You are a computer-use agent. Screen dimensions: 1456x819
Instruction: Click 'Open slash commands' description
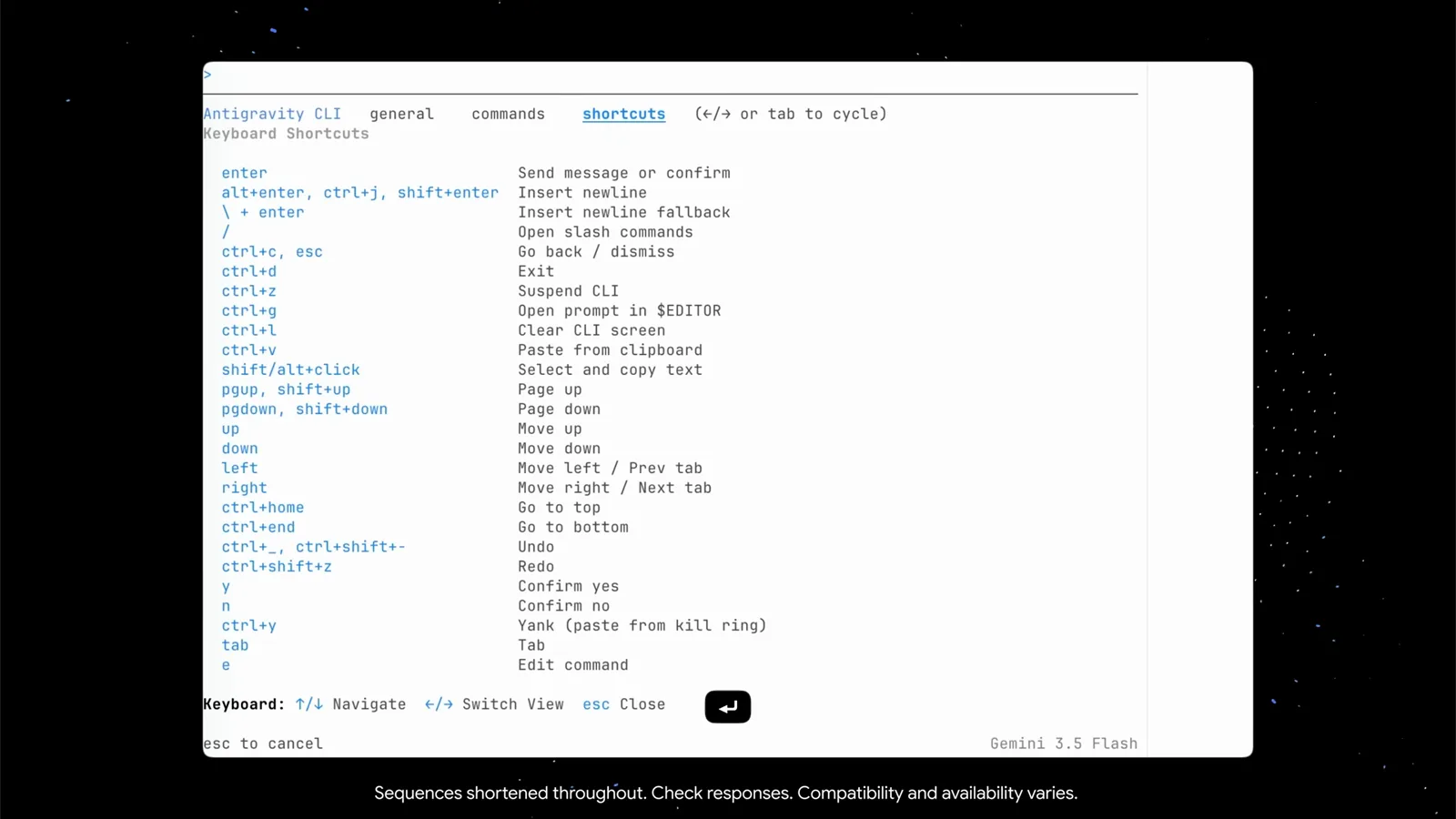coord(605,232)
